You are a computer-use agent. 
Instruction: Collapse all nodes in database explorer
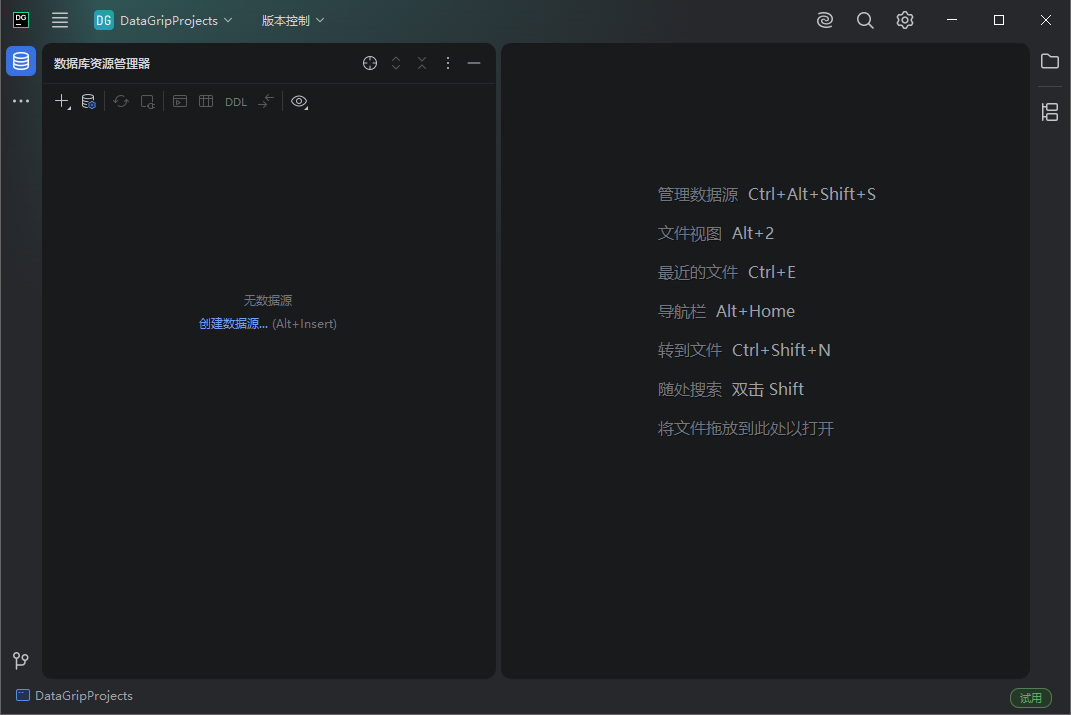coord(421,62)
